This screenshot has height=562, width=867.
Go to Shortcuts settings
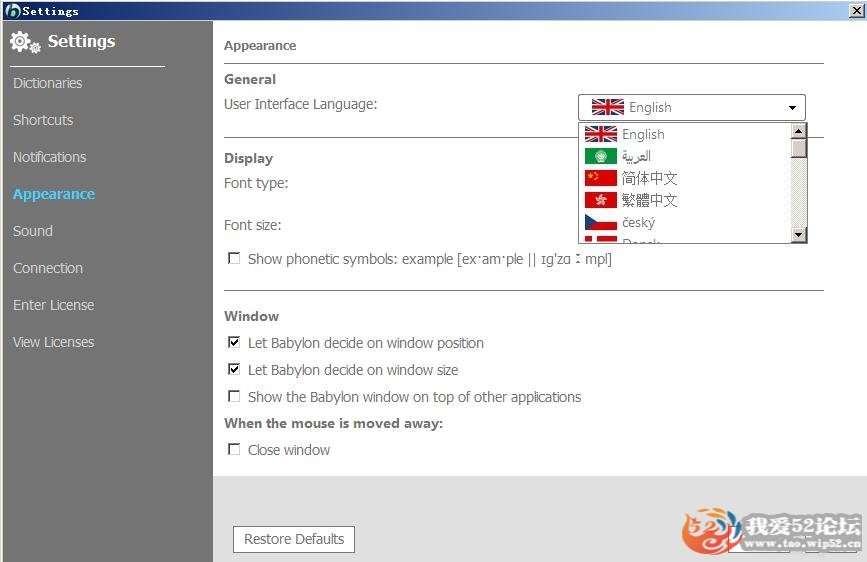[x=43, y=120]
